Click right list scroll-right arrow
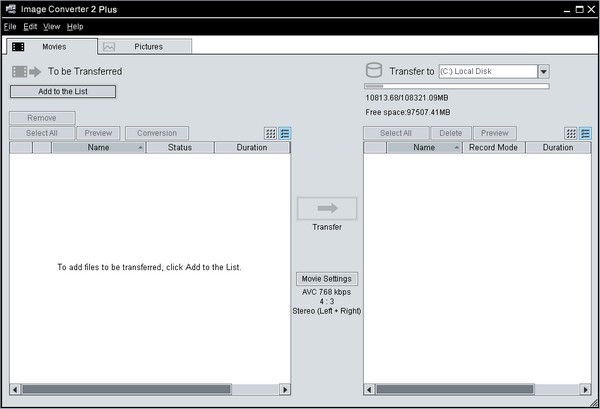Image resolution: width=600 pixels, height=409 pixels. tap(585, 389)
